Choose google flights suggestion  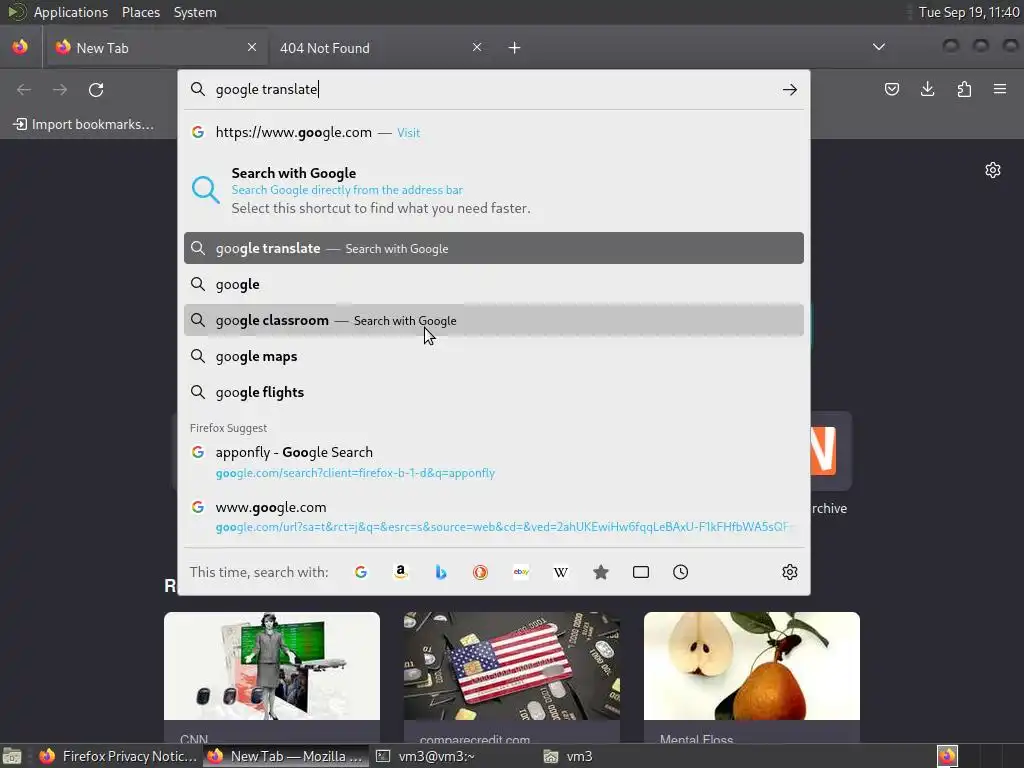(494, 392)
